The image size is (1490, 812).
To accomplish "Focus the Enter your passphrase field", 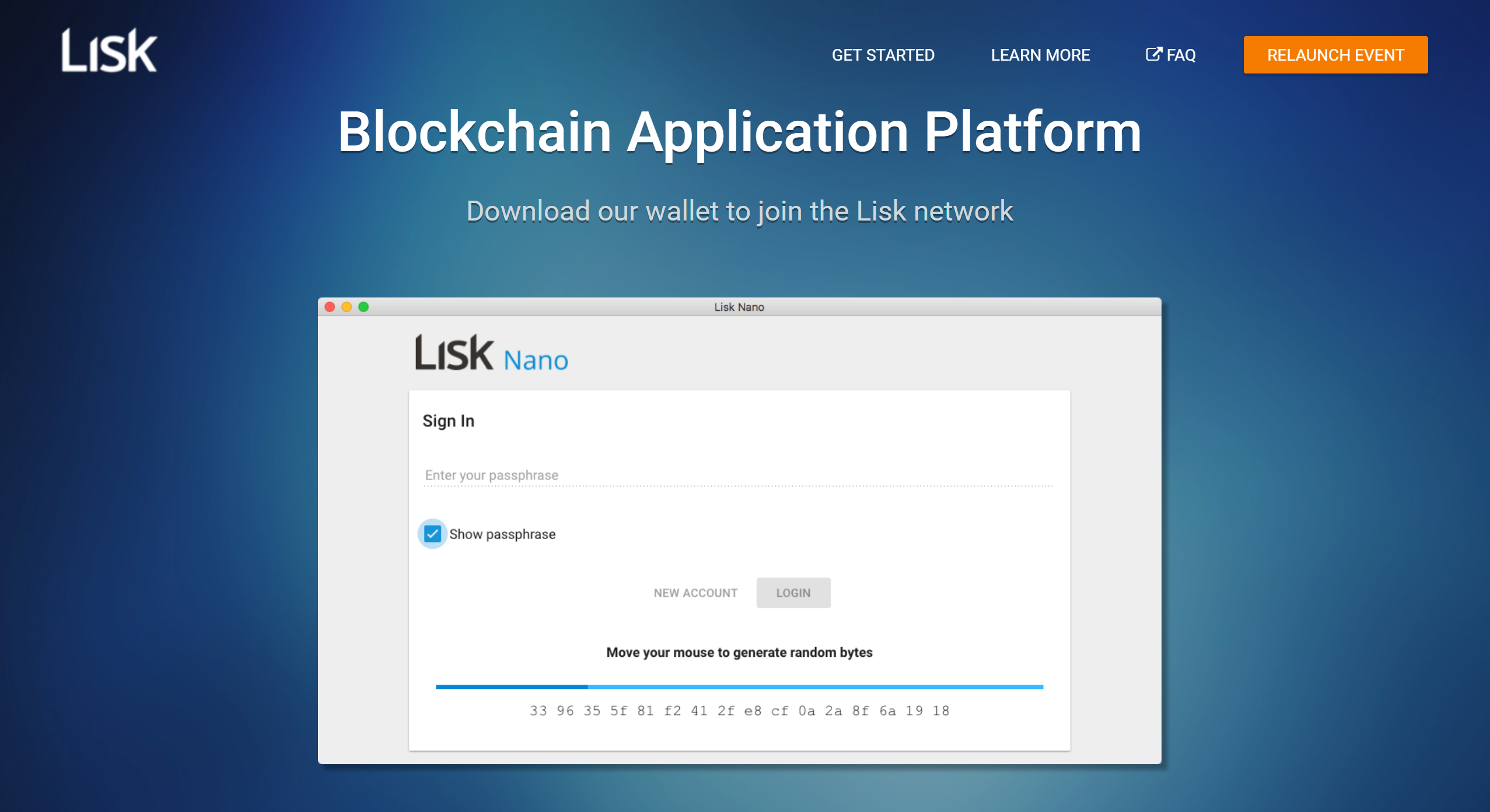I will (x=739, y=475).
